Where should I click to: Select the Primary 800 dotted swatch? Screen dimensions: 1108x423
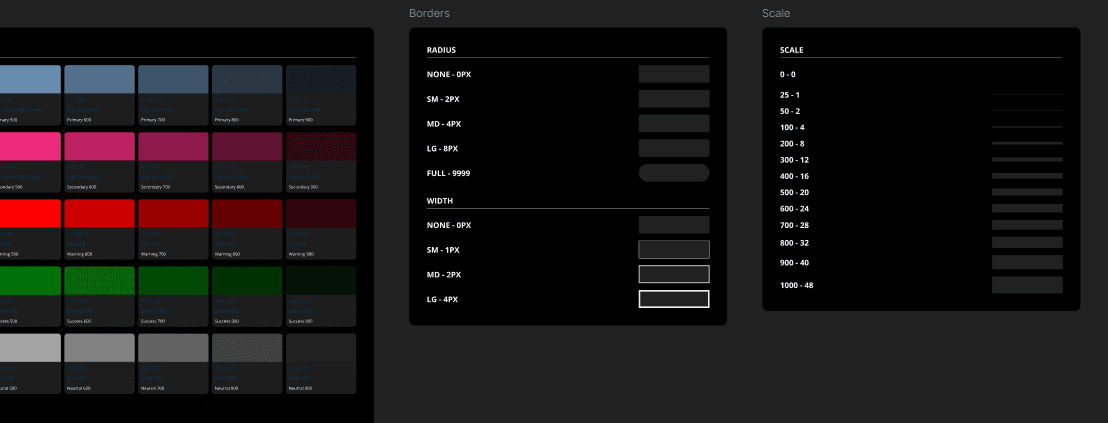[247, 79]
